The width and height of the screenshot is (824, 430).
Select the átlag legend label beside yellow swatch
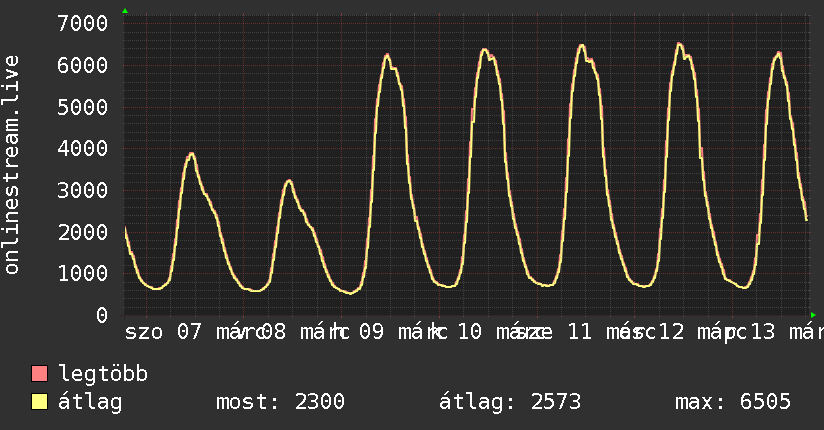[90, 402]
